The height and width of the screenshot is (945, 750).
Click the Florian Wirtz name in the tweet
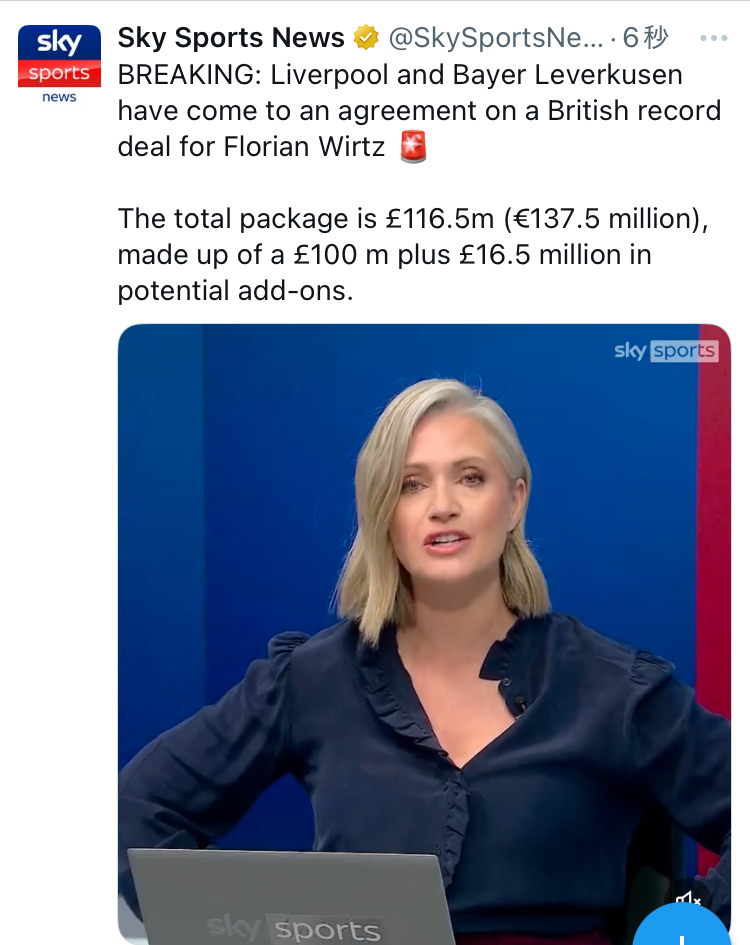(x=304, y=147)
